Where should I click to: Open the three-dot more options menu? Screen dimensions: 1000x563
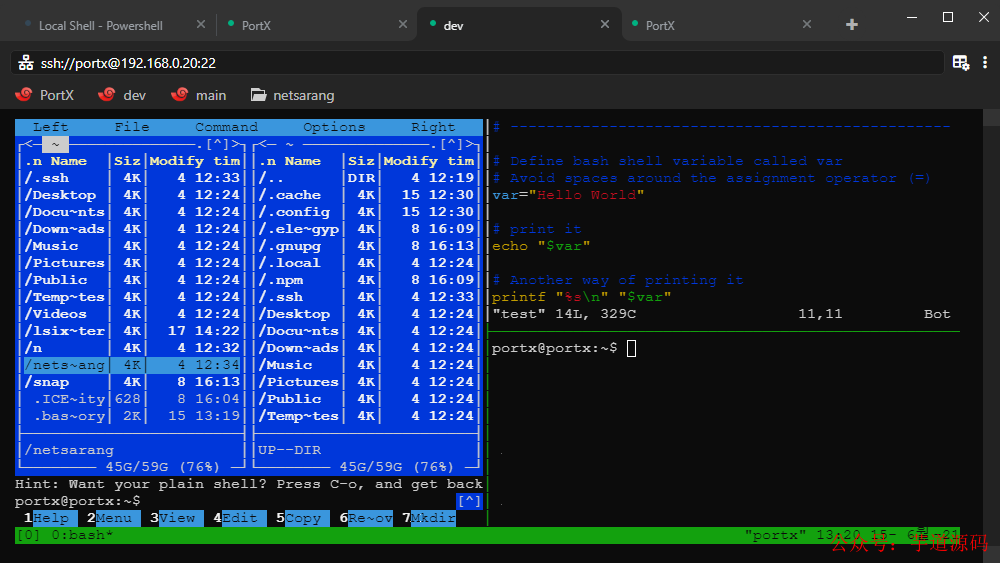985,62
